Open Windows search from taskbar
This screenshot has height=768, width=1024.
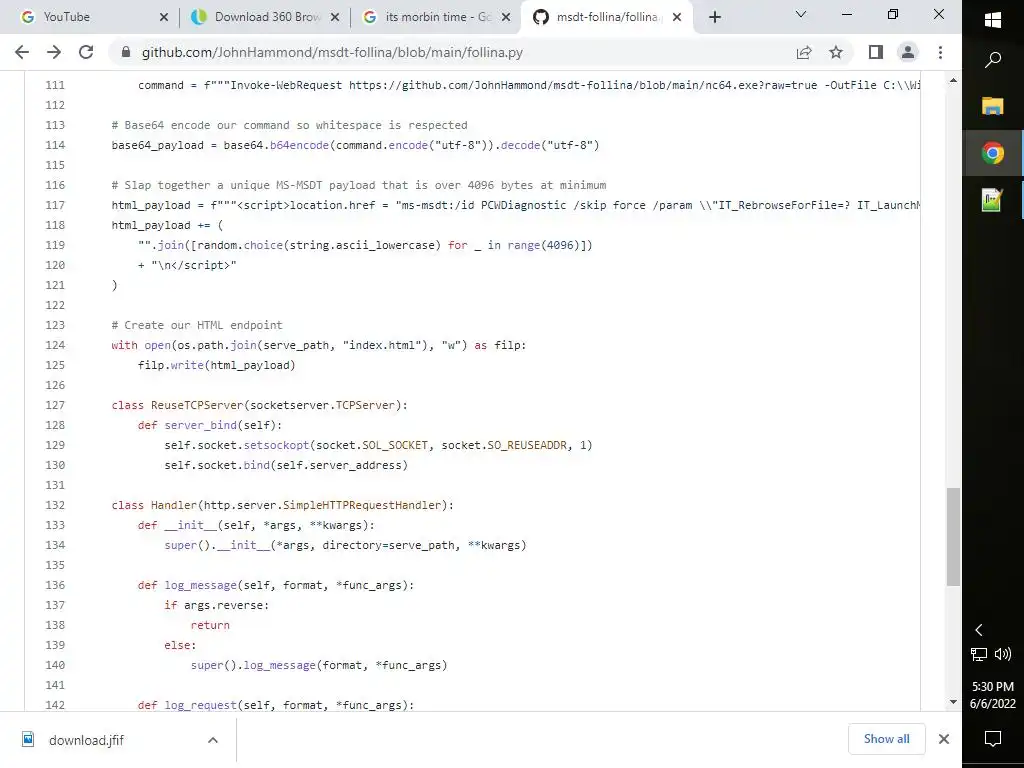click(993, 60)
